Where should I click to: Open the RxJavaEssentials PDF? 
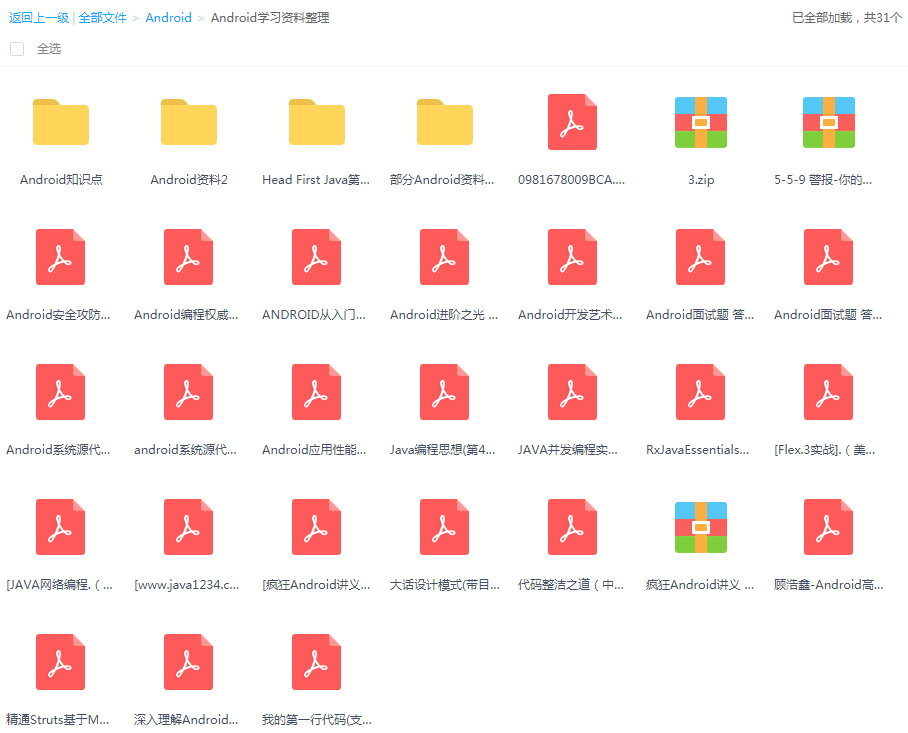(700, 392)
